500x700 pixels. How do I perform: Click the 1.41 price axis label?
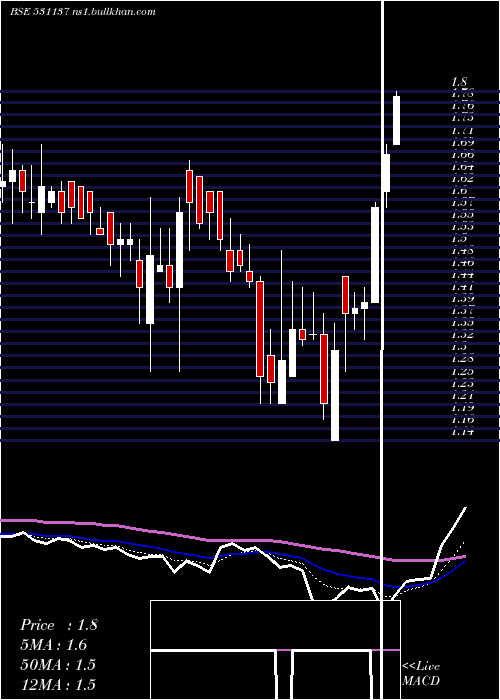pyautogui.click(x=462, y=287)
